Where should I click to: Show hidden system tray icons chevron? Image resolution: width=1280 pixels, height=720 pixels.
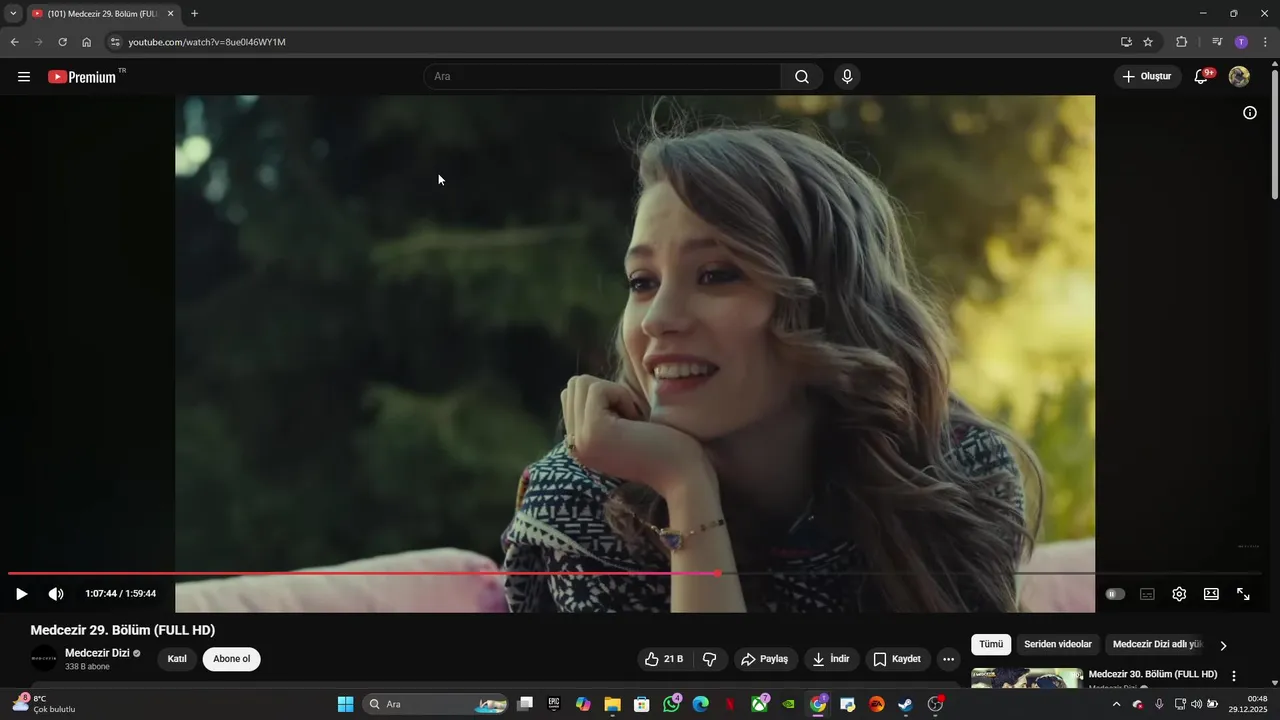[1116, 704]
